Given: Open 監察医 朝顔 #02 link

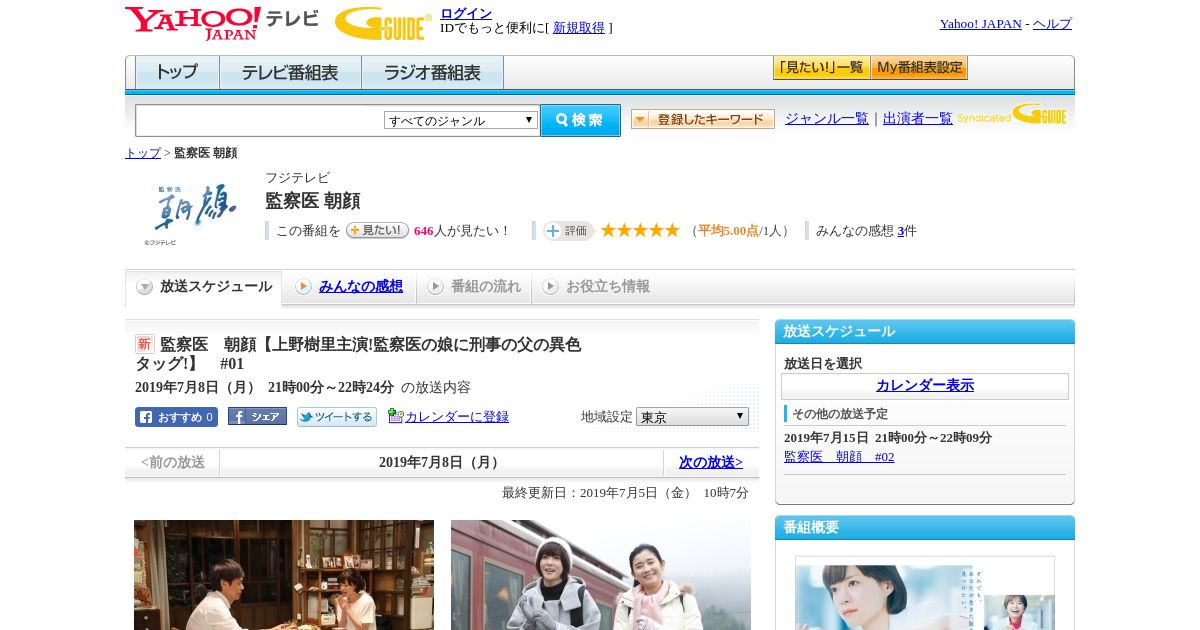Looking at the screenshot, I should (x=839, y=457).
